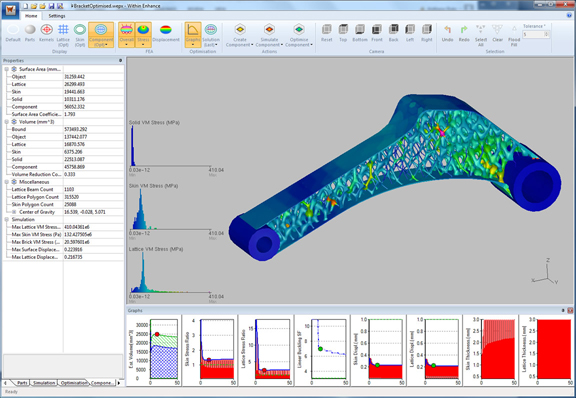
Task: Open the Stress dropdown arrow
Action: coord(143,45)
